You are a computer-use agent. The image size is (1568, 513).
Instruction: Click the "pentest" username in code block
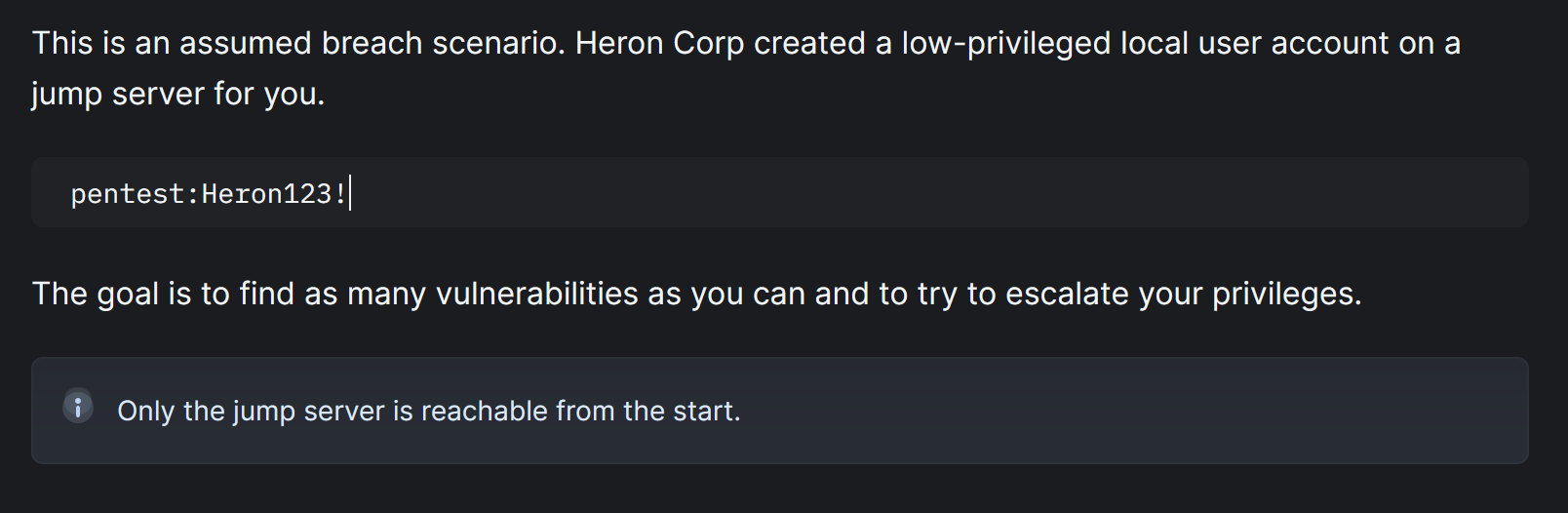[x=128, y=194]
